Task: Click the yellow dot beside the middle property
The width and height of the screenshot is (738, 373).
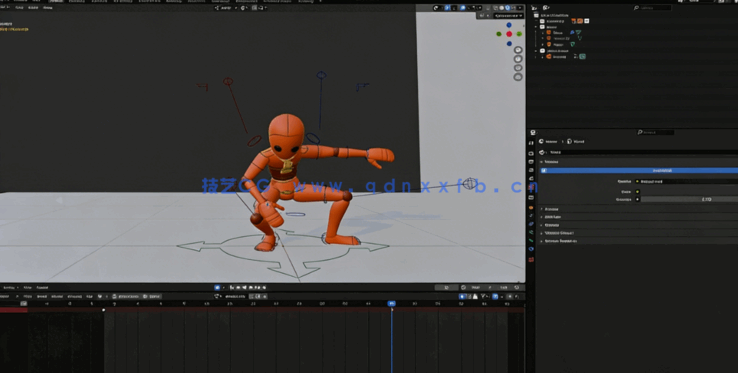Action: coord(637,192)
